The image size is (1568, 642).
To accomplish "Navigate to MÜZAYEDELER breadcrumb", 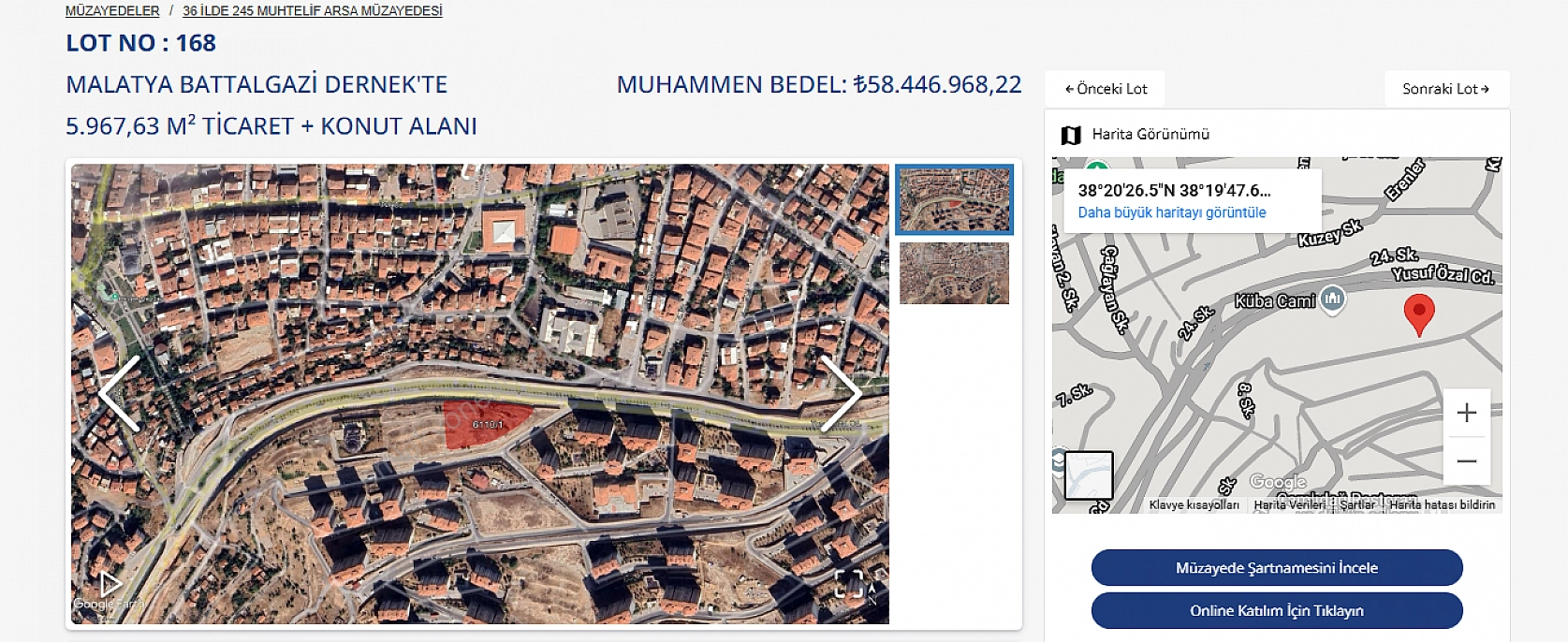I will [112, 11].
